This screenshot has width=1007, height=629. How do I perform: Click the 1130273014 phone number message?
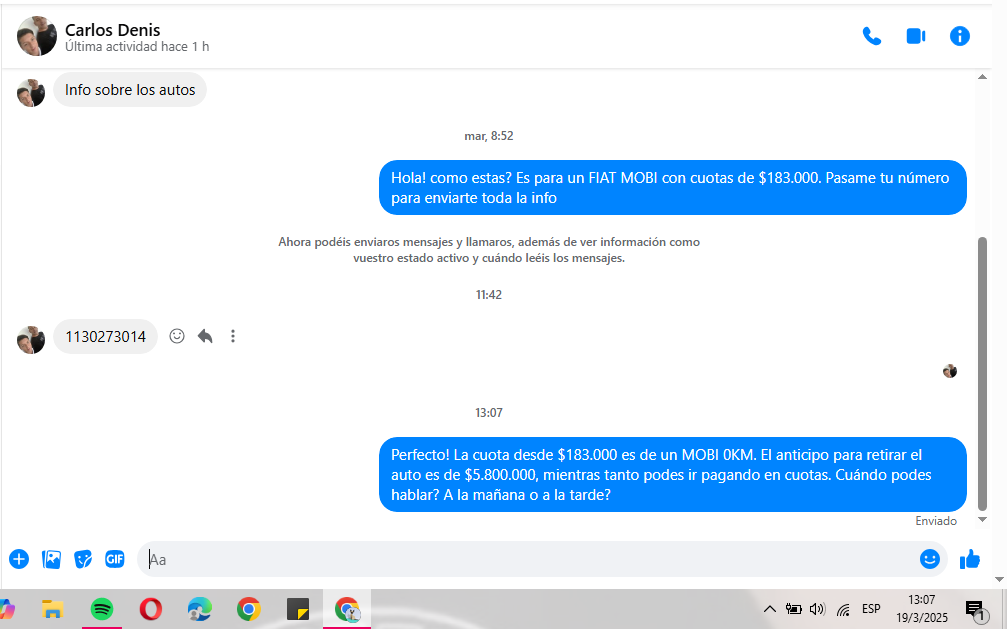click(x=105, y=337)
